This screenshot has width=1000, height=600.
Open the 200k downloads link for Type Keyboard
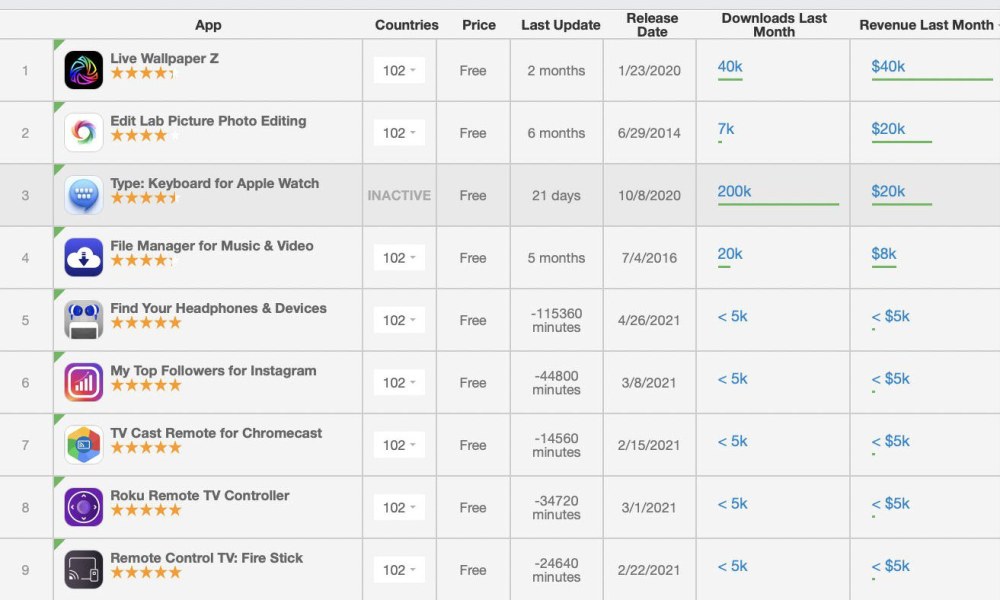click(734, 191)
